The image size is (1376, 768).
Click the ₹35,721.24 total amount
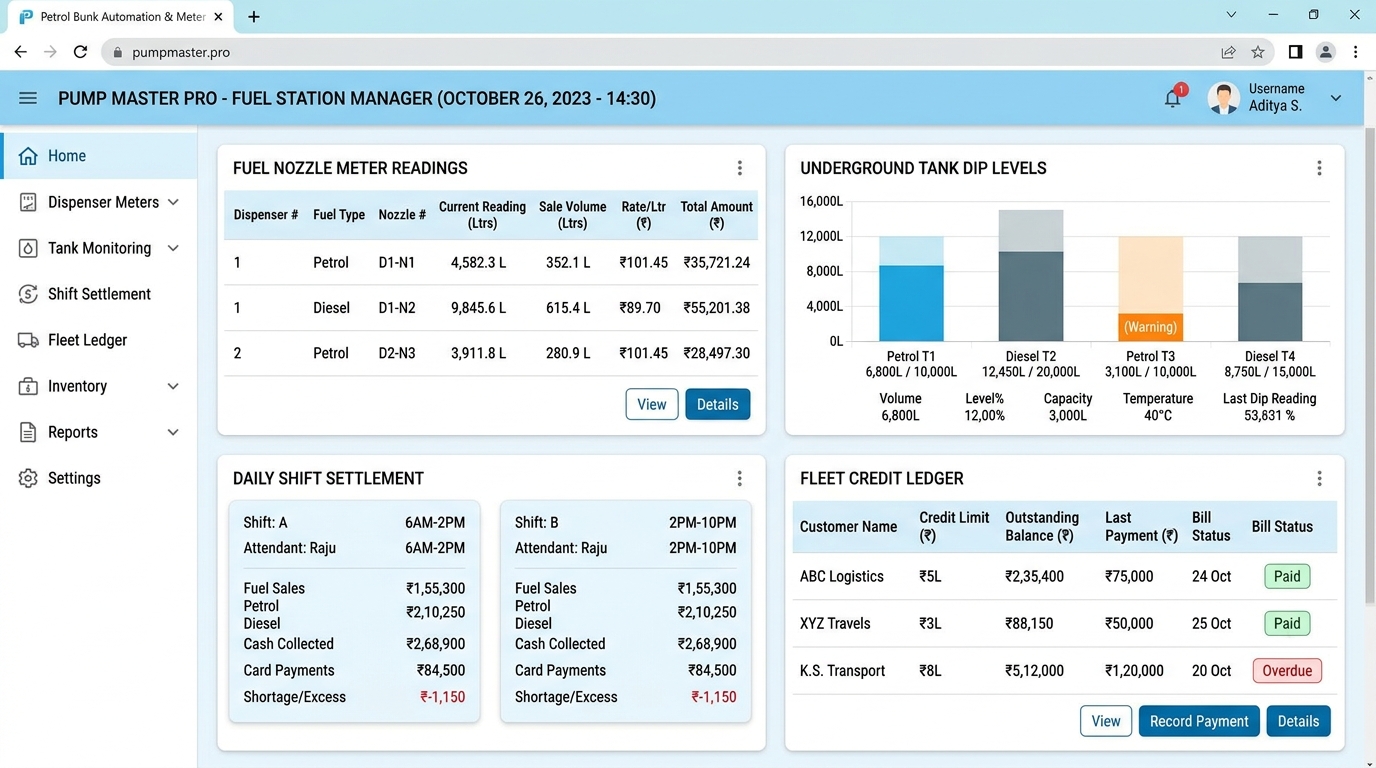click(x=717, y=263)
